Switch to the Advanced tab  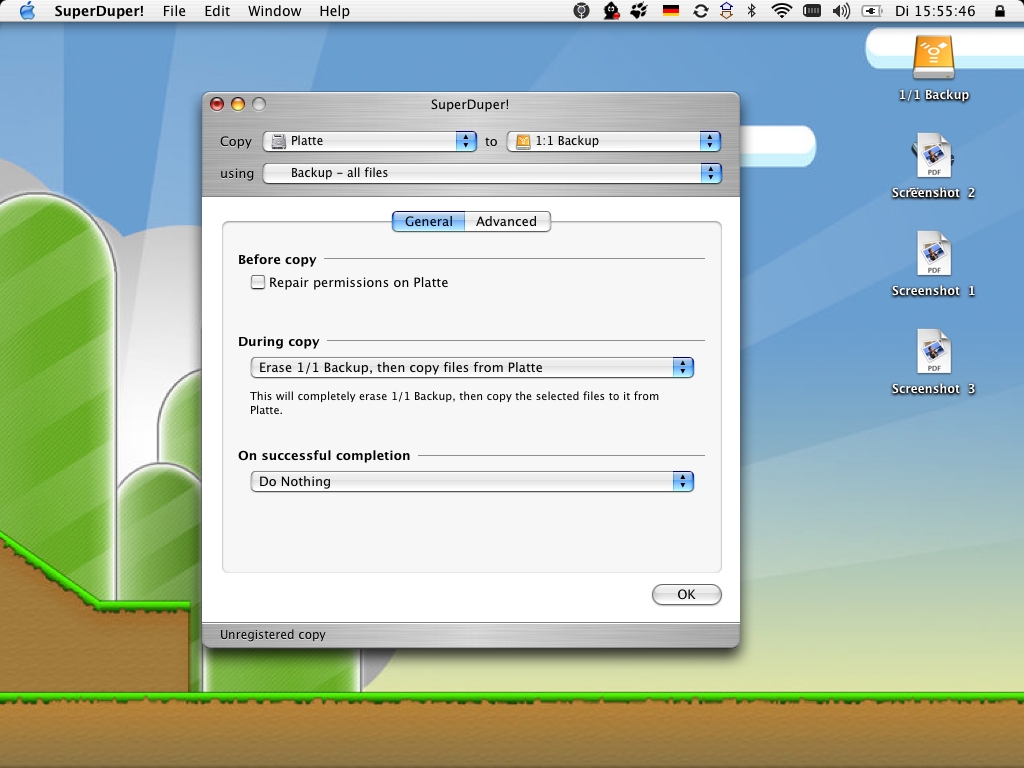point(507,221)
